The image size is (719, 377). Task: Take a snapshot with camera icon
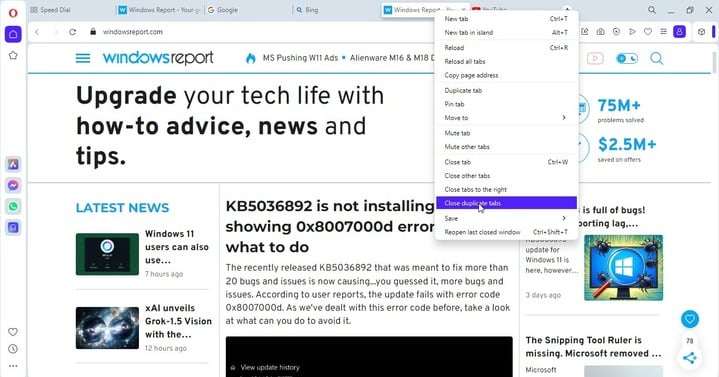click(x=600, y=32)
